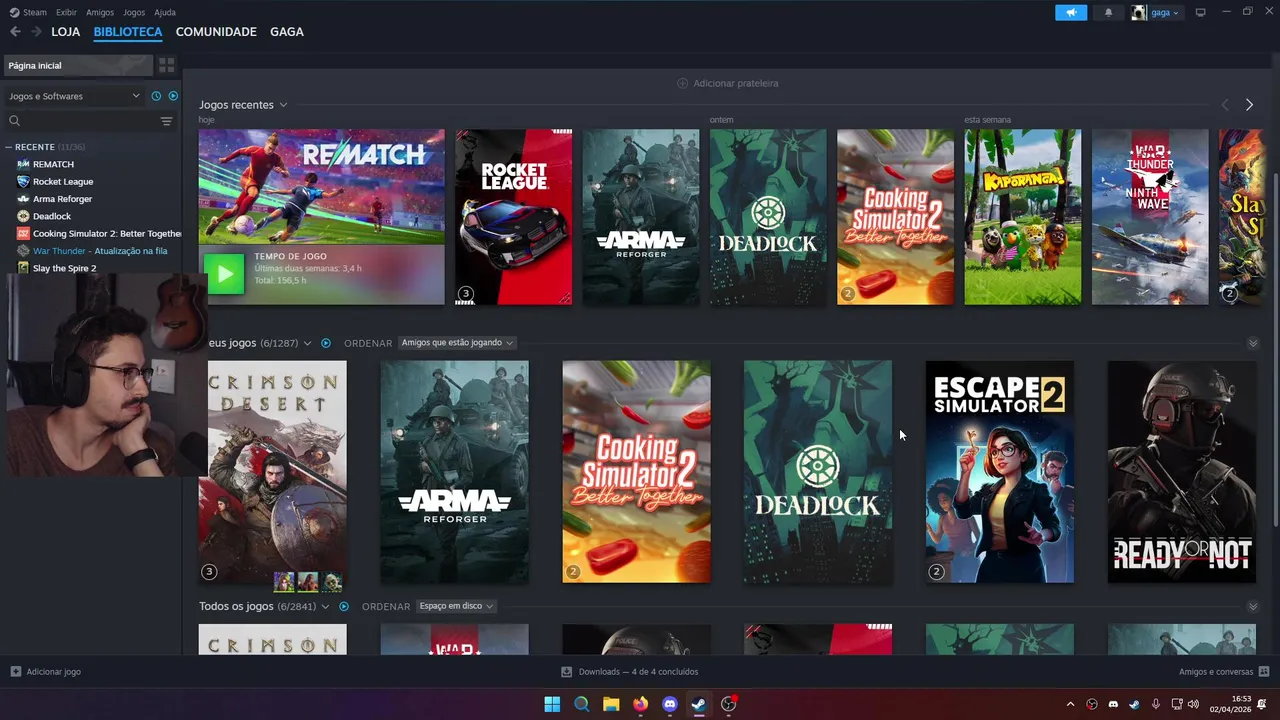Image resolution: width=1280 pixels, height=720 pixels.
Task: Select Arma Reforger in the sidebar
Action: (62, 199)
